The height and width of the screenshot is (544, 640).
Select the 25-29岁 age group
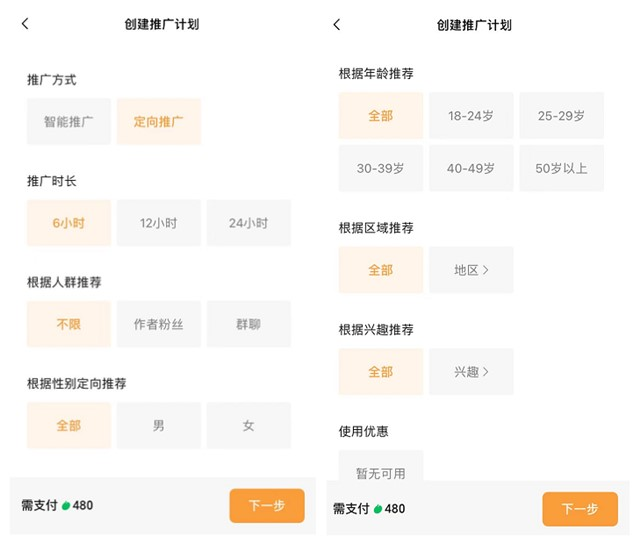click(x=561, y=115)
